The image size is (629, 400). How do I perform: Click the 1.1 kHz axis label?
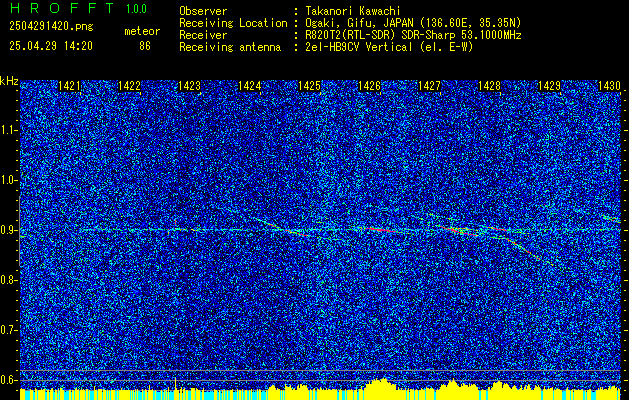(8, 130)
